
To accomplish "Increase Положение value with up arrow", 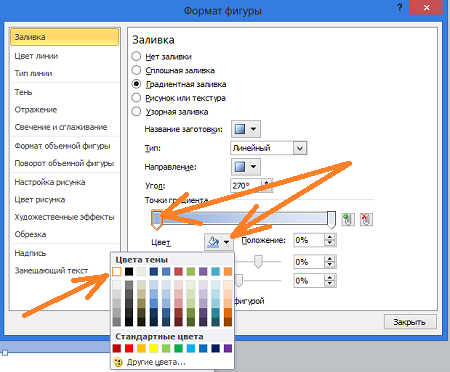I will pos(330,237).
